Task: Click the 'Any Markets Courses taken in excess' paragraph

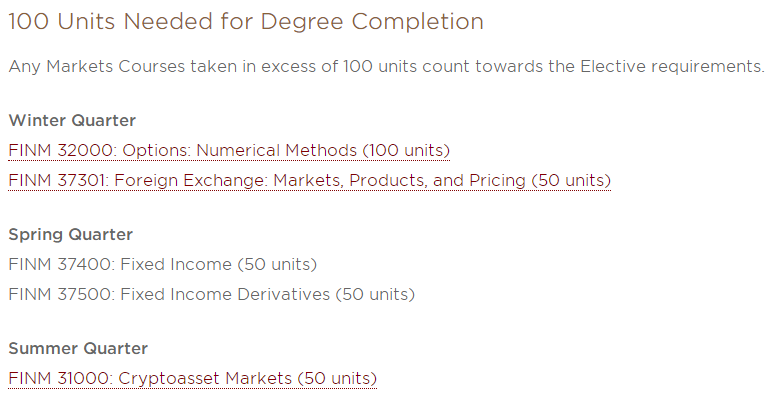Action: (x=386, y=66)
